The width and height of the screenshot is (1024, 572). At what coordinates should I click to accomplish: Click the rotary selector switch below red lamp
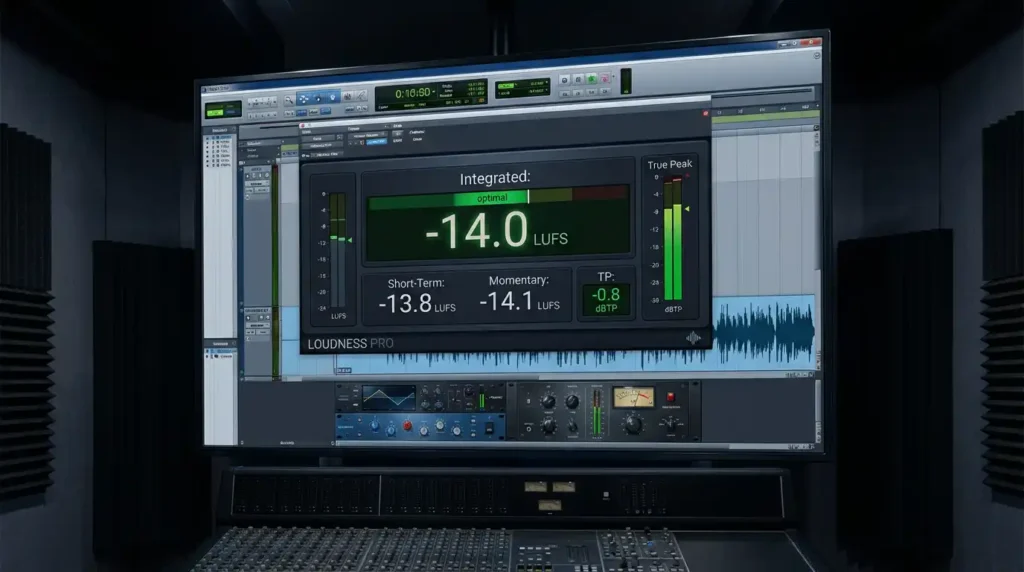670,424
